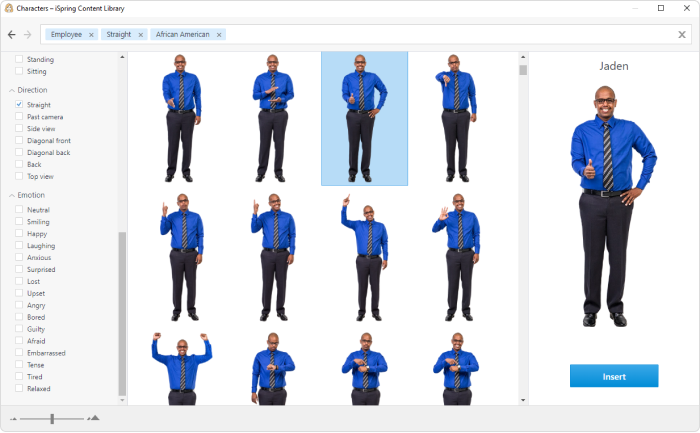Uncheck the Straight direction box
The height and width of the screenshot is (433, 700).
coord(19,104)
